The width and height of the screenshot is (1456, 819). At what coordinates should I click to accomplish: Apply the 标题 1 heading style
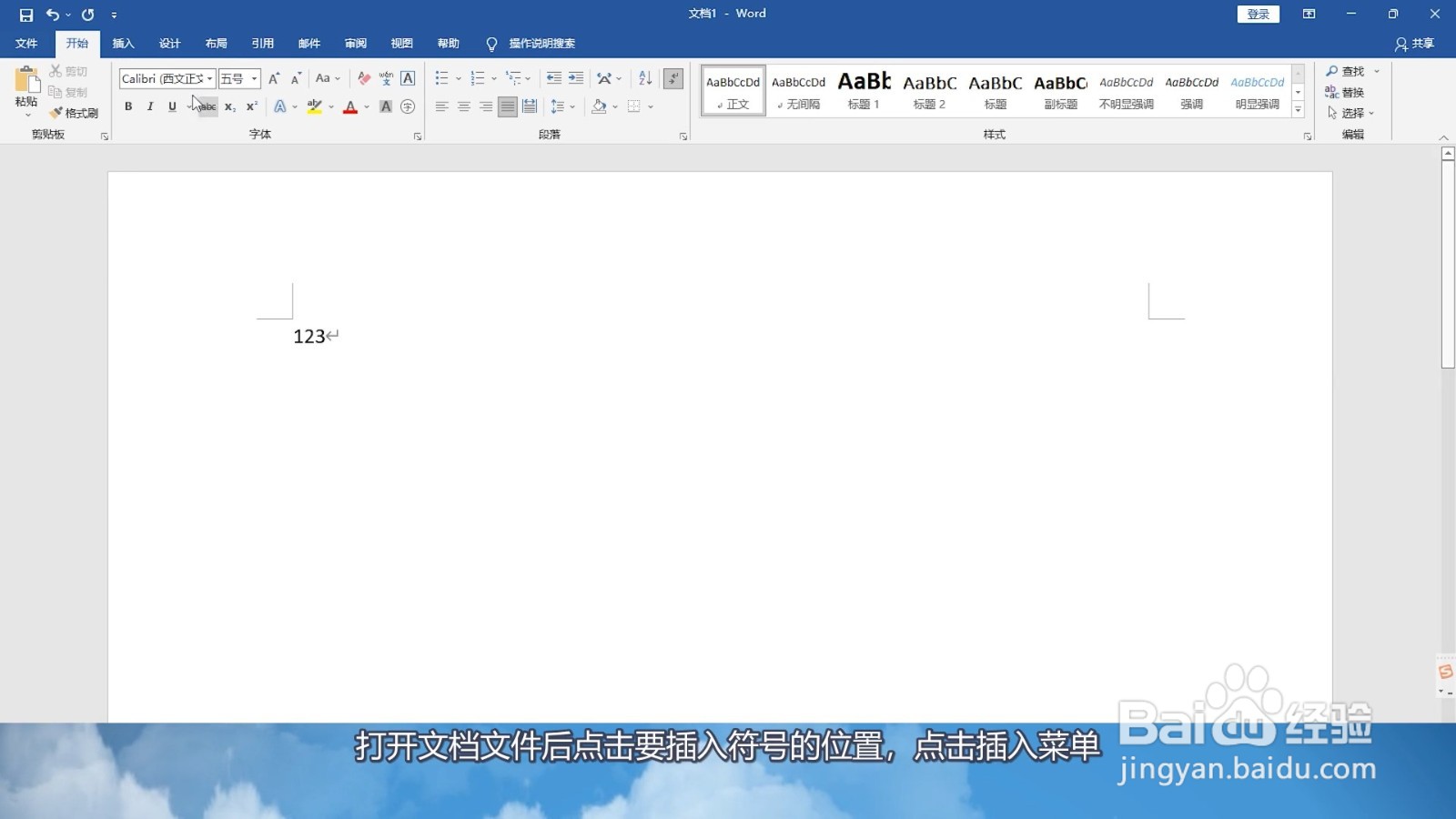[864, 91]
